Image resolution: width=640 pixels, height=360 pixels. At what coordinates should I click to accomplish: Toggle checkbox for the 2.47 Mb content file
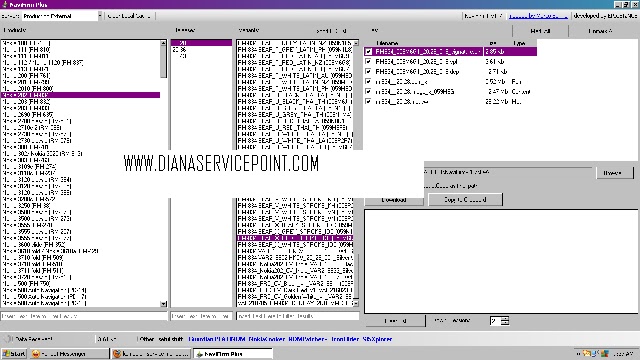369,91
